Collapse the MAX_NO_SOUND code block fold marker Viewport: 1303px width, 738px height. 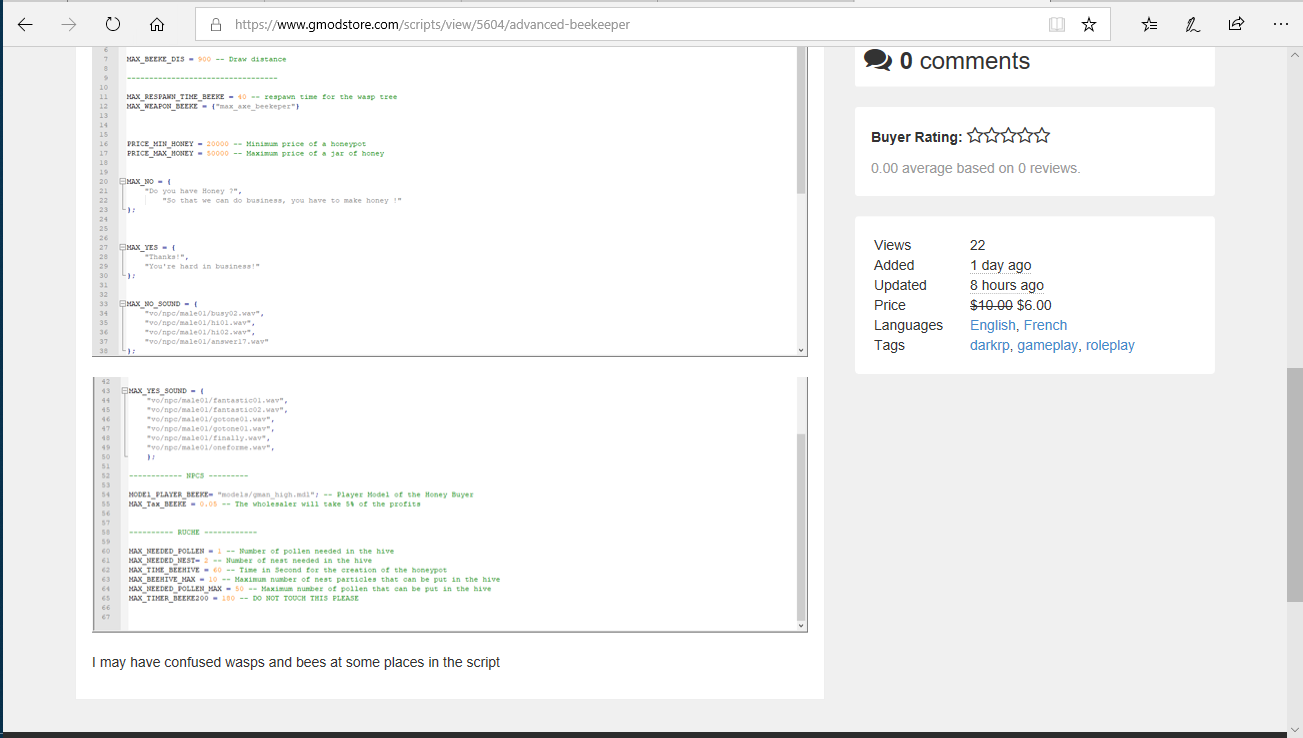[121, 304]
